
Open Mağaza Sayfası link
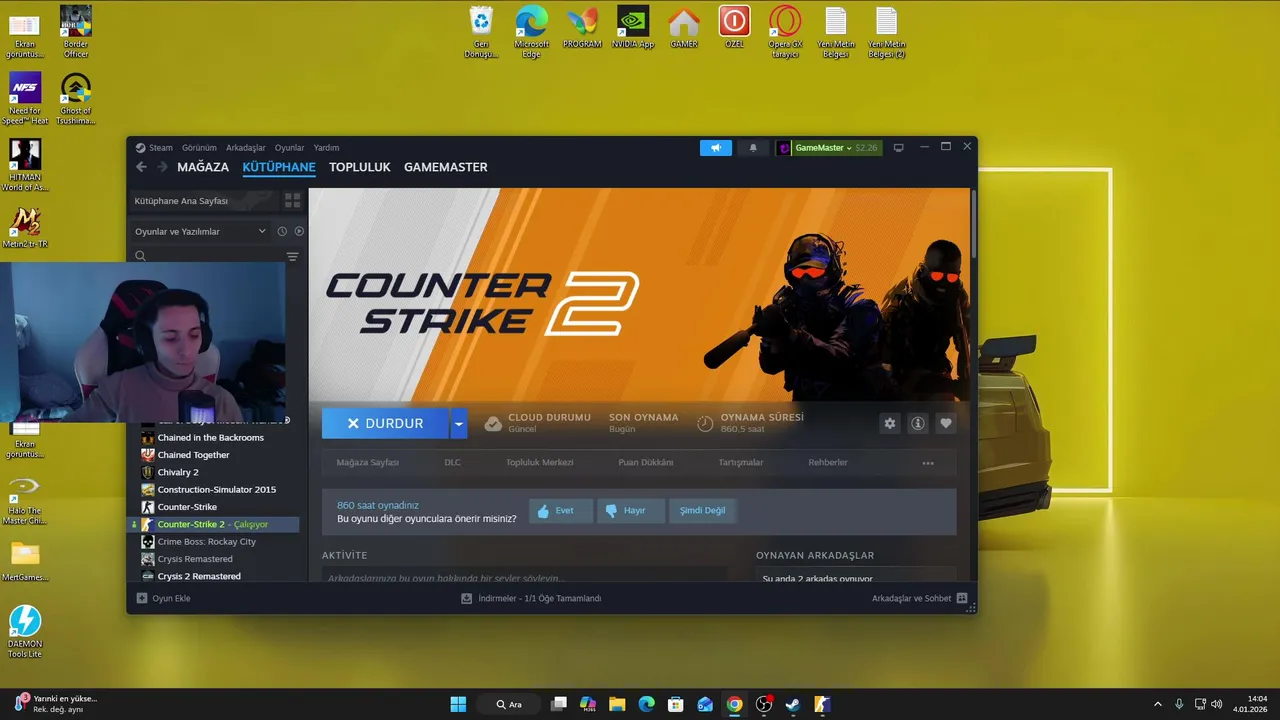pyautogui.click(x=368, y=463)
